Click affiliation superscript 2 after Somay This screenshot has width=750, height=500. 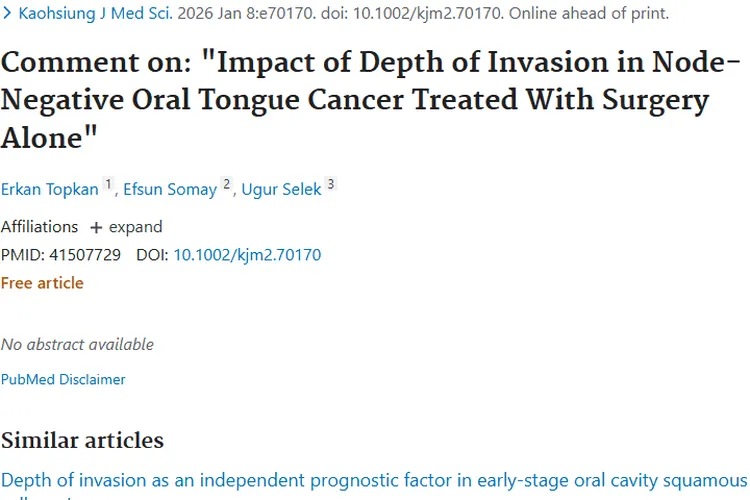pos(227,185)
